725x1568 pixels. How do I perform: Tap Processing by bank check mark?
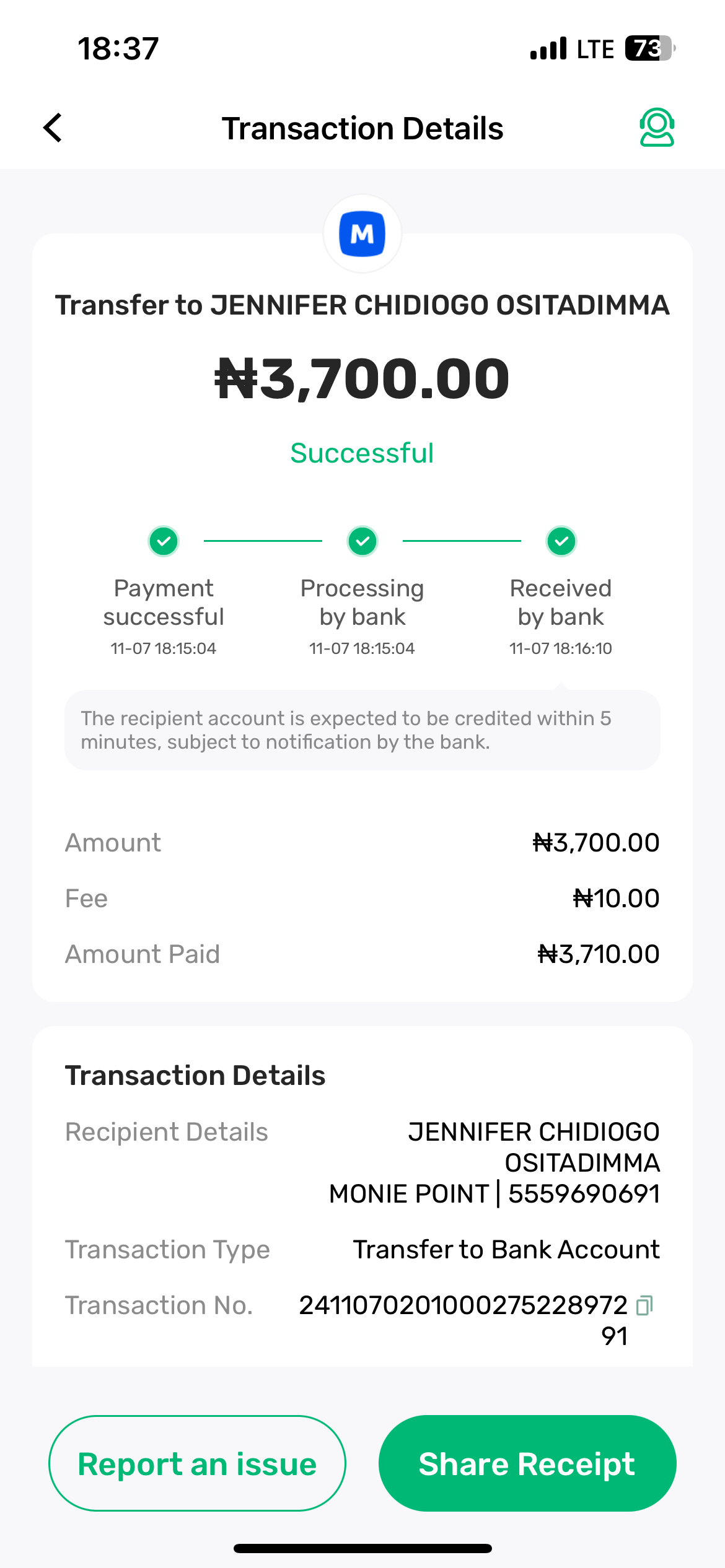tap(362, 541)
